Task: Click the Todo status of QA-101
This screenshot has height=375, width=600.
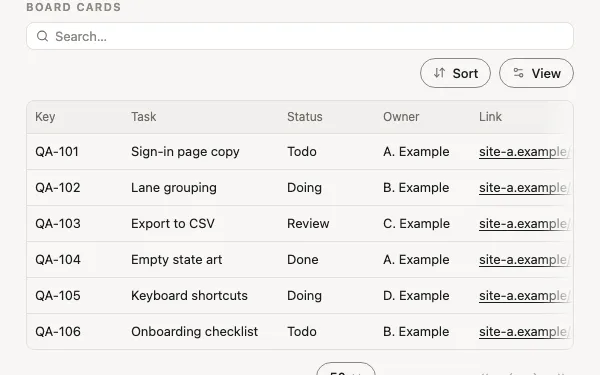Action: pos(302,152)
